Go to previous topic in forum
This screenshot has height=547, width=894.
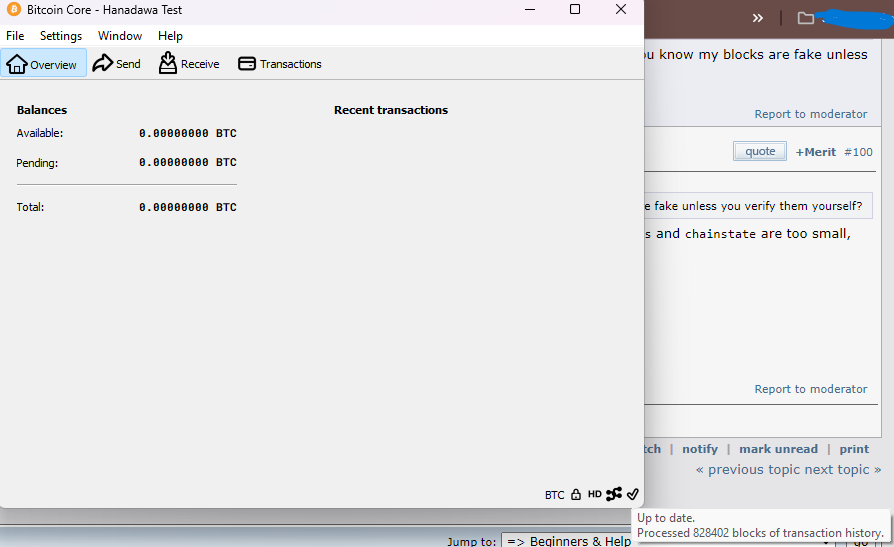click(749, 469)
